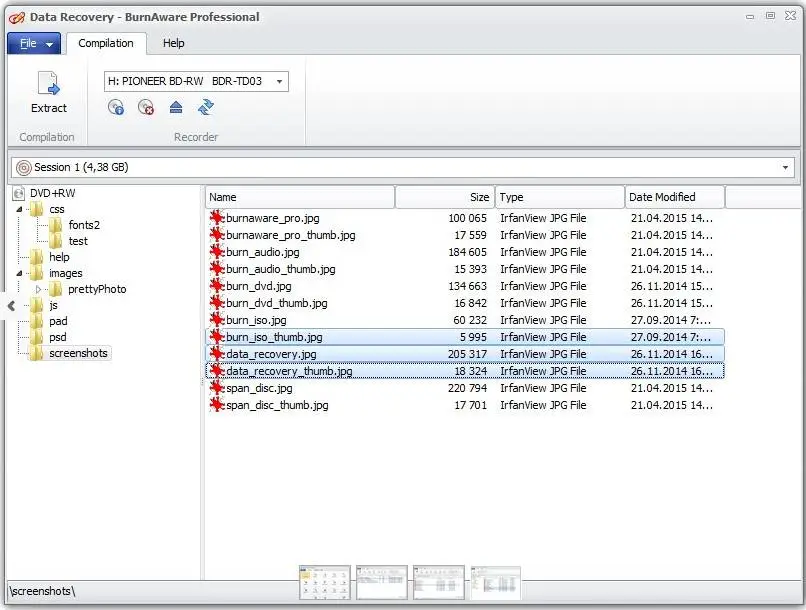
Task: Click the size value 184 605
Action: [467, 252]
